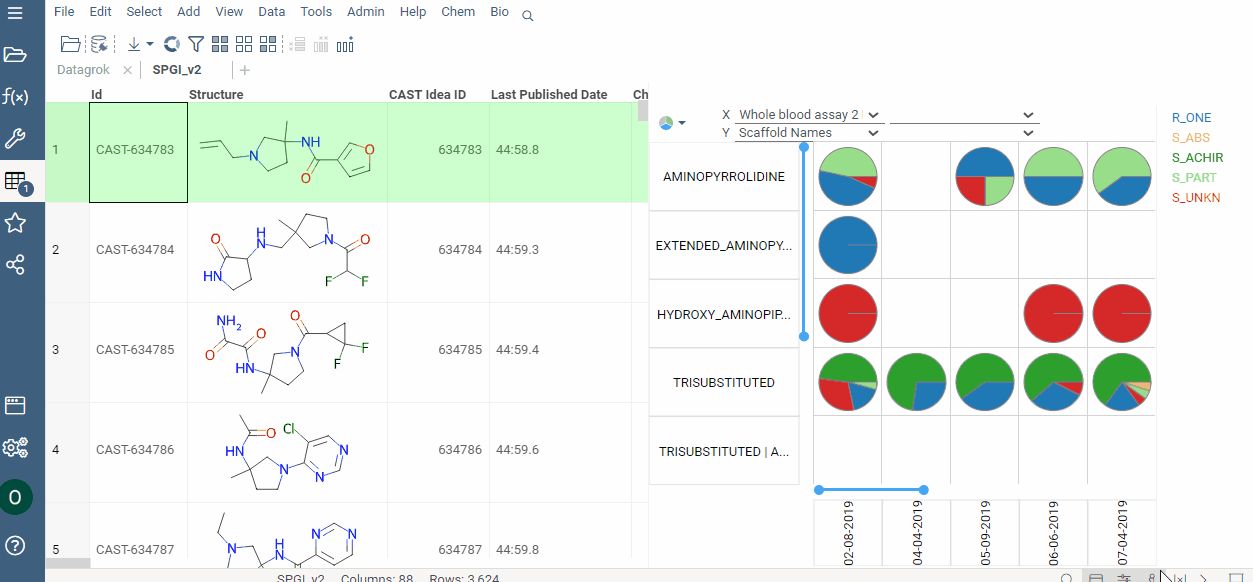Click the wrench tools sidebar icon
The height and width of the screenshot is (582, 1253).
16,138
